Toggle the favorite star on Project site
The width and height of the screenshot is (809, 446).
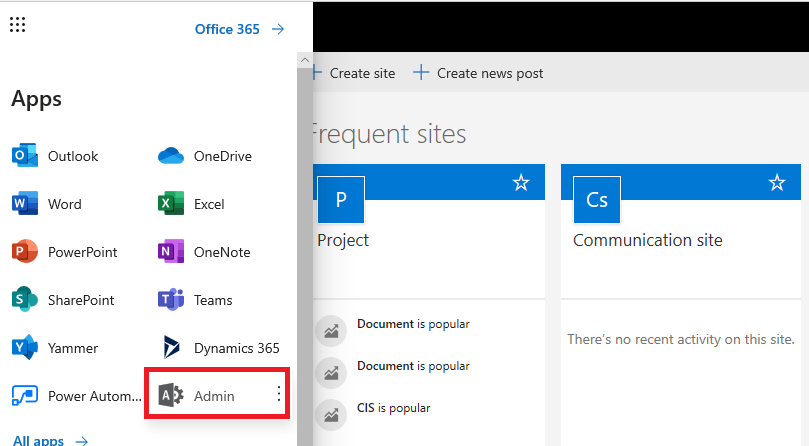tap(521, 183)
